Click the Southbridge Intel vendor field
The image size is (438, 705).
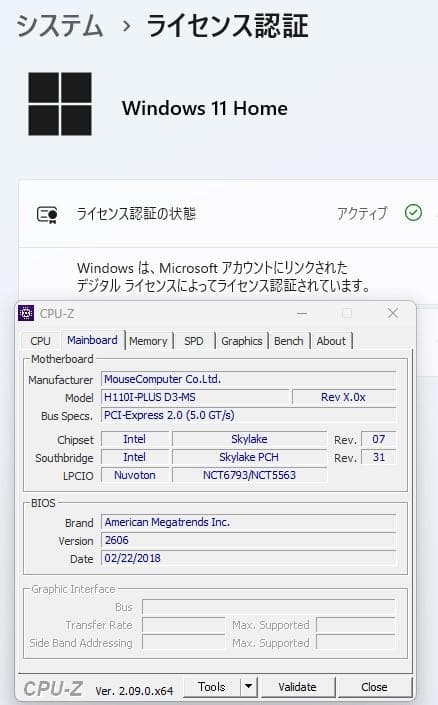coord(135,457)
